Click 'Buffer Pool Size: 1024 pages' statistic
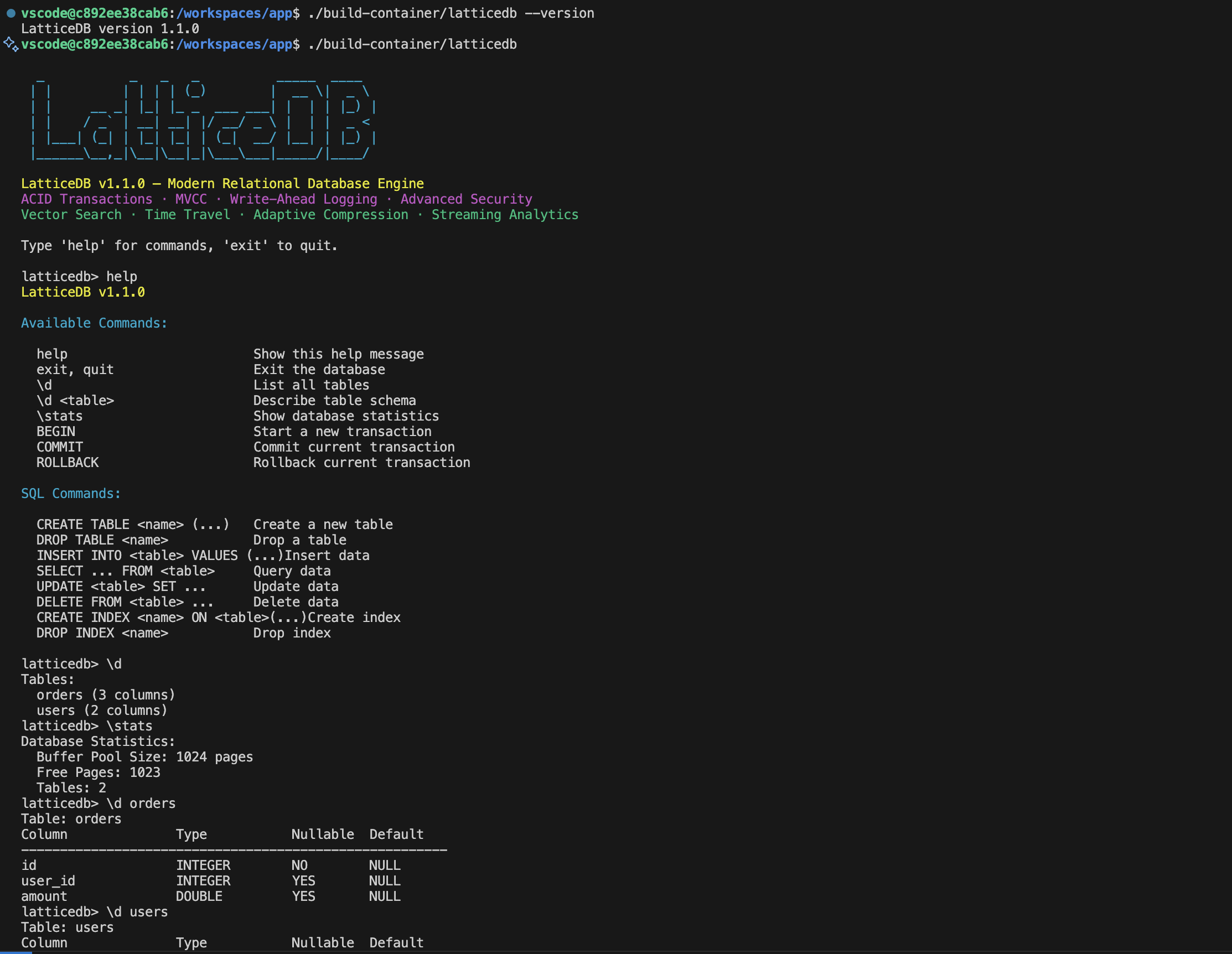 click(145, 756)
